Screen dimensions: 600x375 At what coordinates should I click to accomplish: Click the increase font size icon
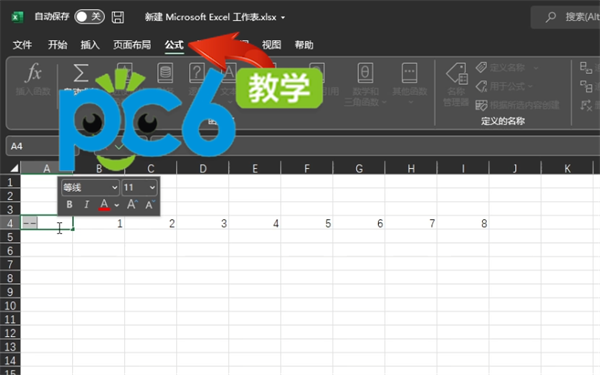click(132, 205)
